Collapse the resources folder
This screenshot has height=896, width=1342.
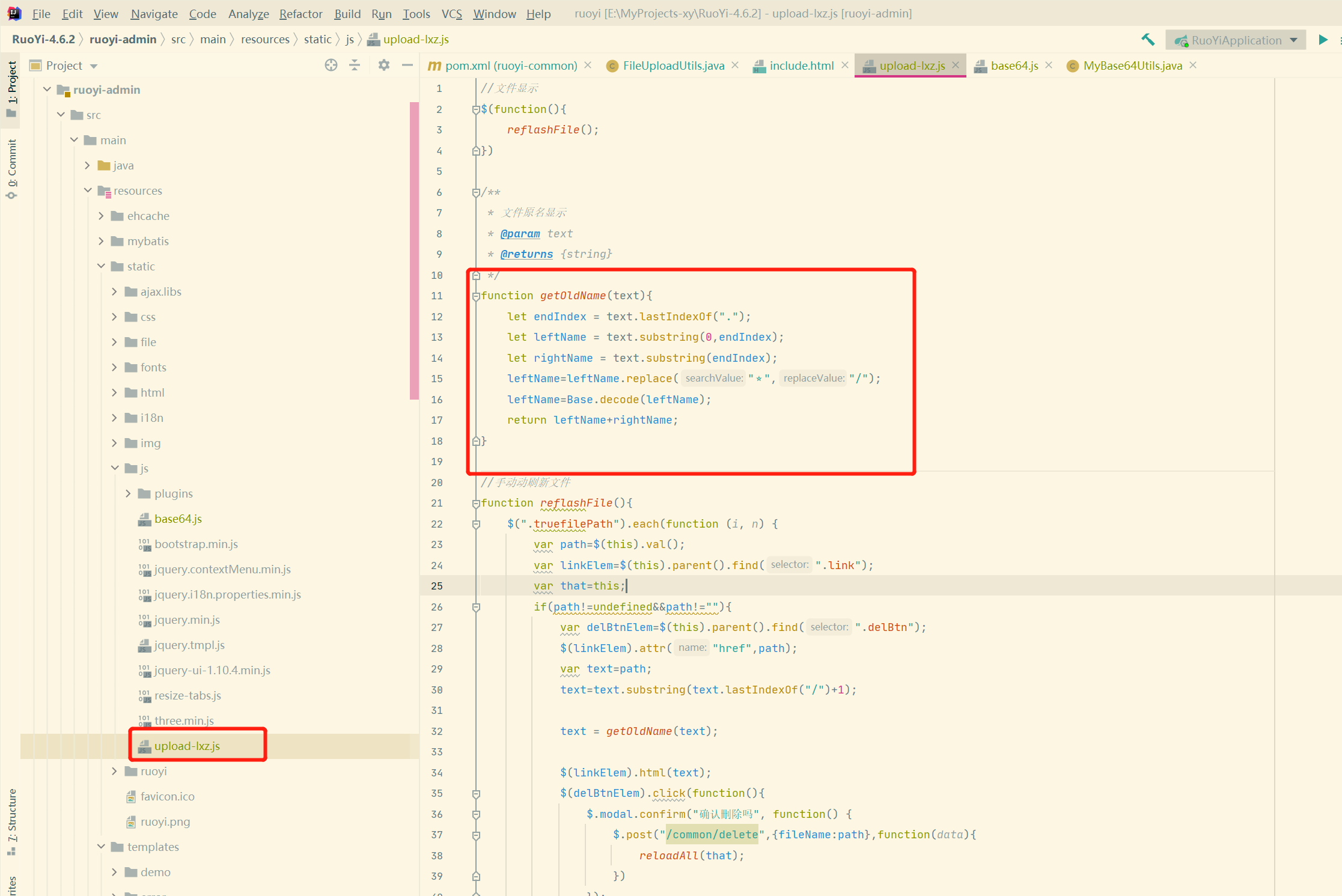[87, 190]
